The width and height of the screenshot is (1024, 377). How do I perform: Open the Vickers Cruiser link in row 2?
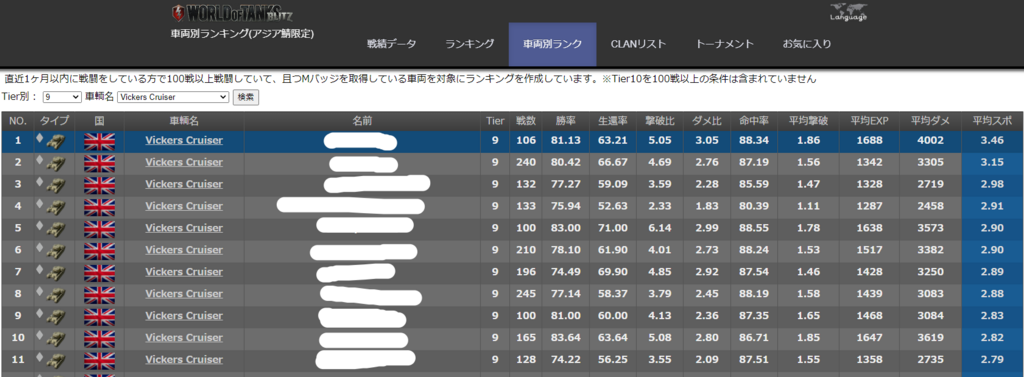184,162
